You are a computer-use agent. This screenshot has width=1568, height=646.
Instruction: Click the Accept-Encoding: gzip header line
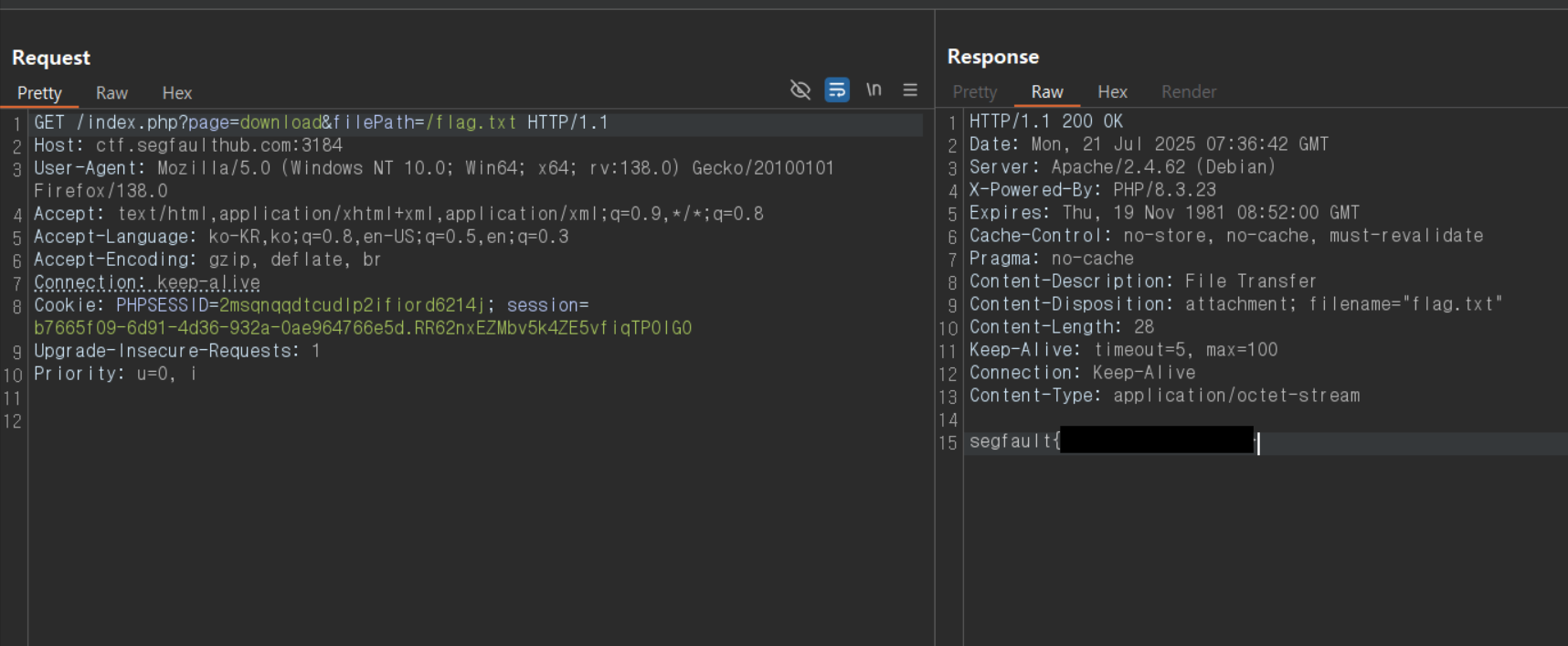pos(207,259)
